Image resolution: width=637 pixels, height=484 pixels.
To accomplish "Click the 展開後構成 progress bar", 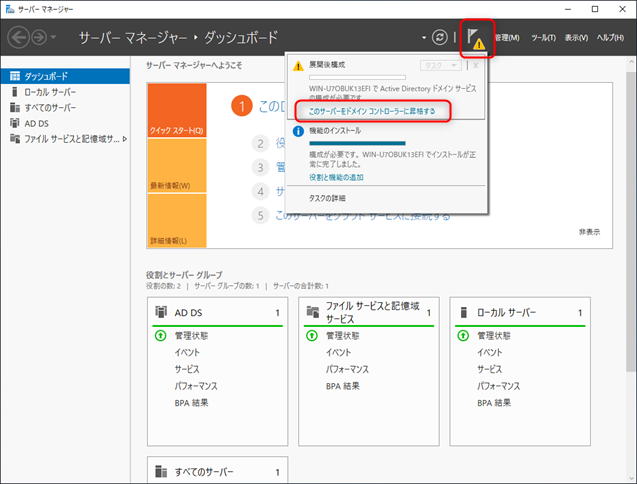I will [357, 77].
